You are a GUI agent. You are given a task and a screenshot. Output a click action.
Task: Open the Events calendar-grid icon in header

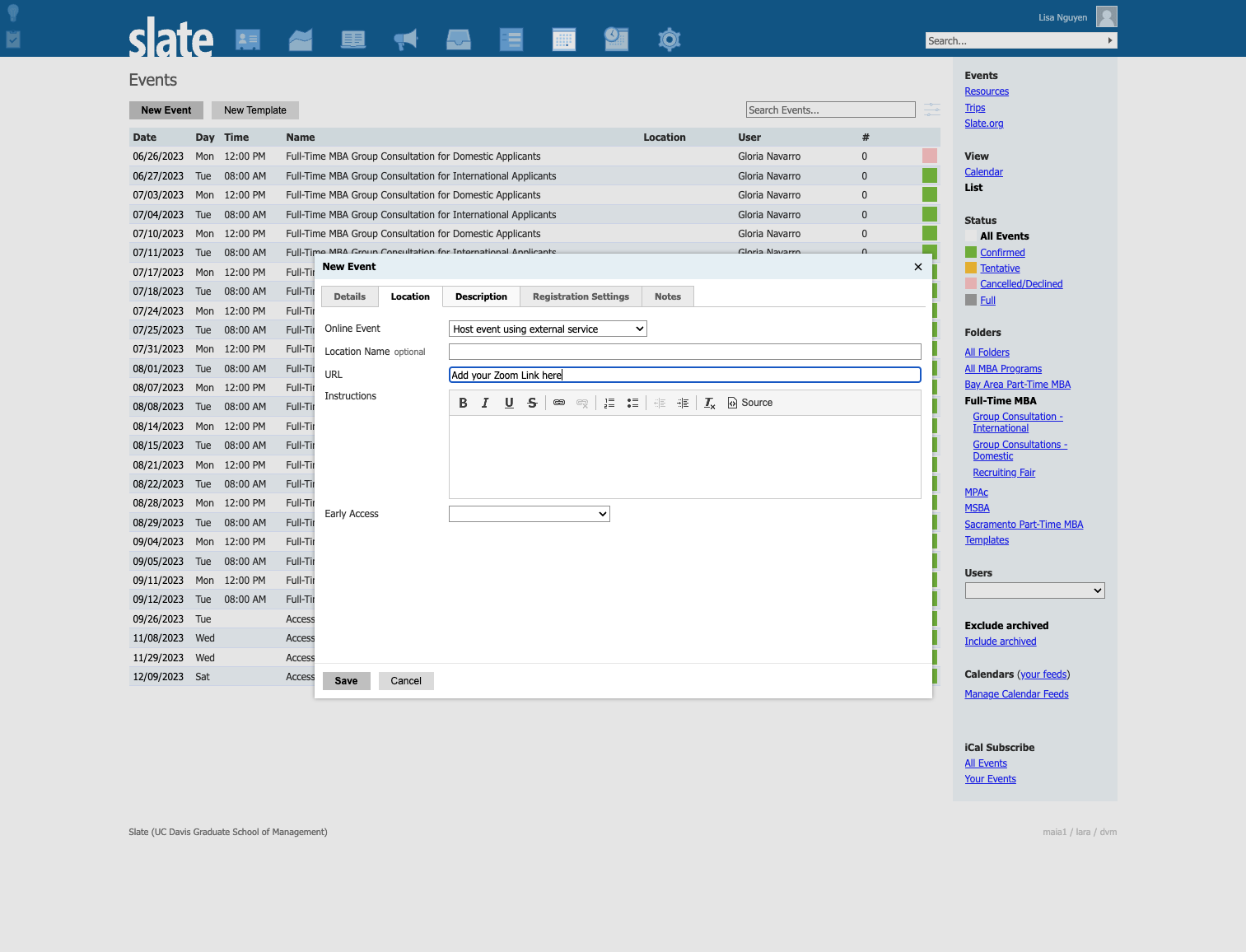564,40
